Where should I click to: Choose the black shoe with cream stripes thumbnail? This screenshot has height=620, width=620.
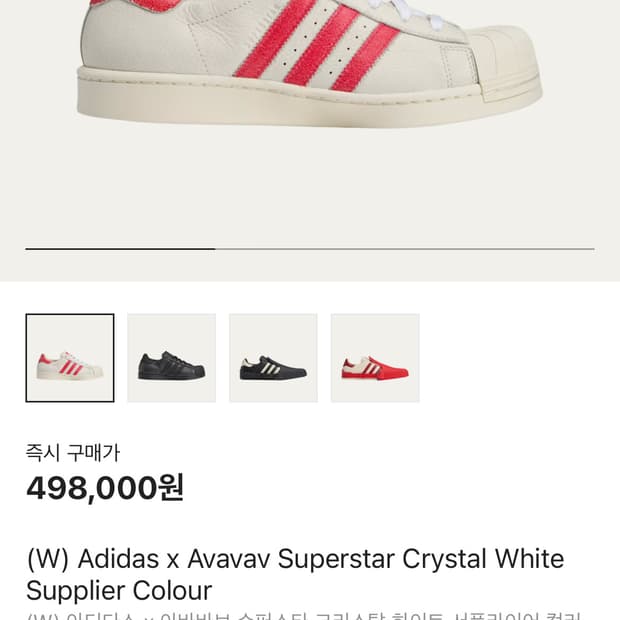pyautogui.click(x=273, y=358)
